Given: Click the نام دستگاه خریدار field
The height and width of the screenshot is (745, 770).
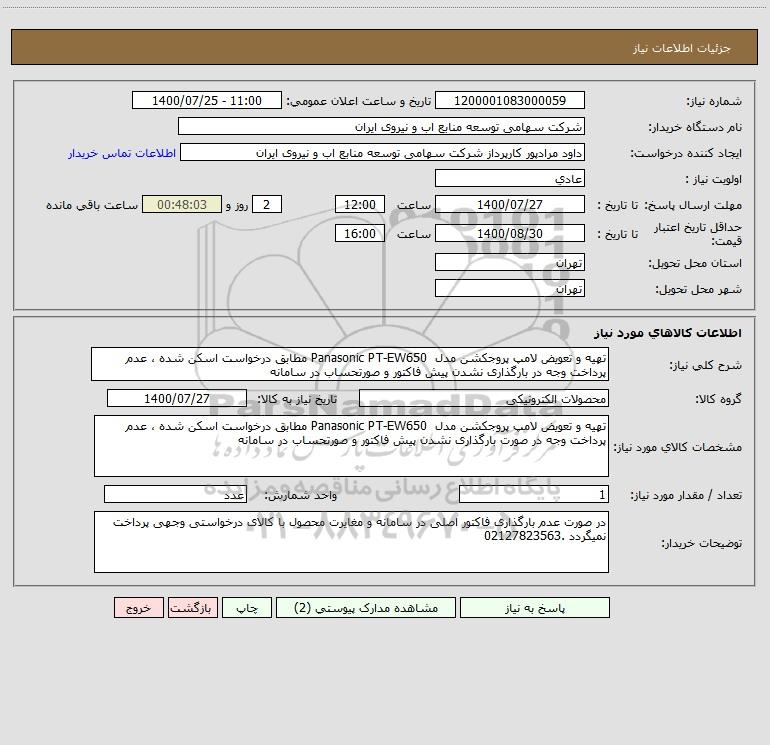Looking at the screenshot, I should [x=381, y=126].
